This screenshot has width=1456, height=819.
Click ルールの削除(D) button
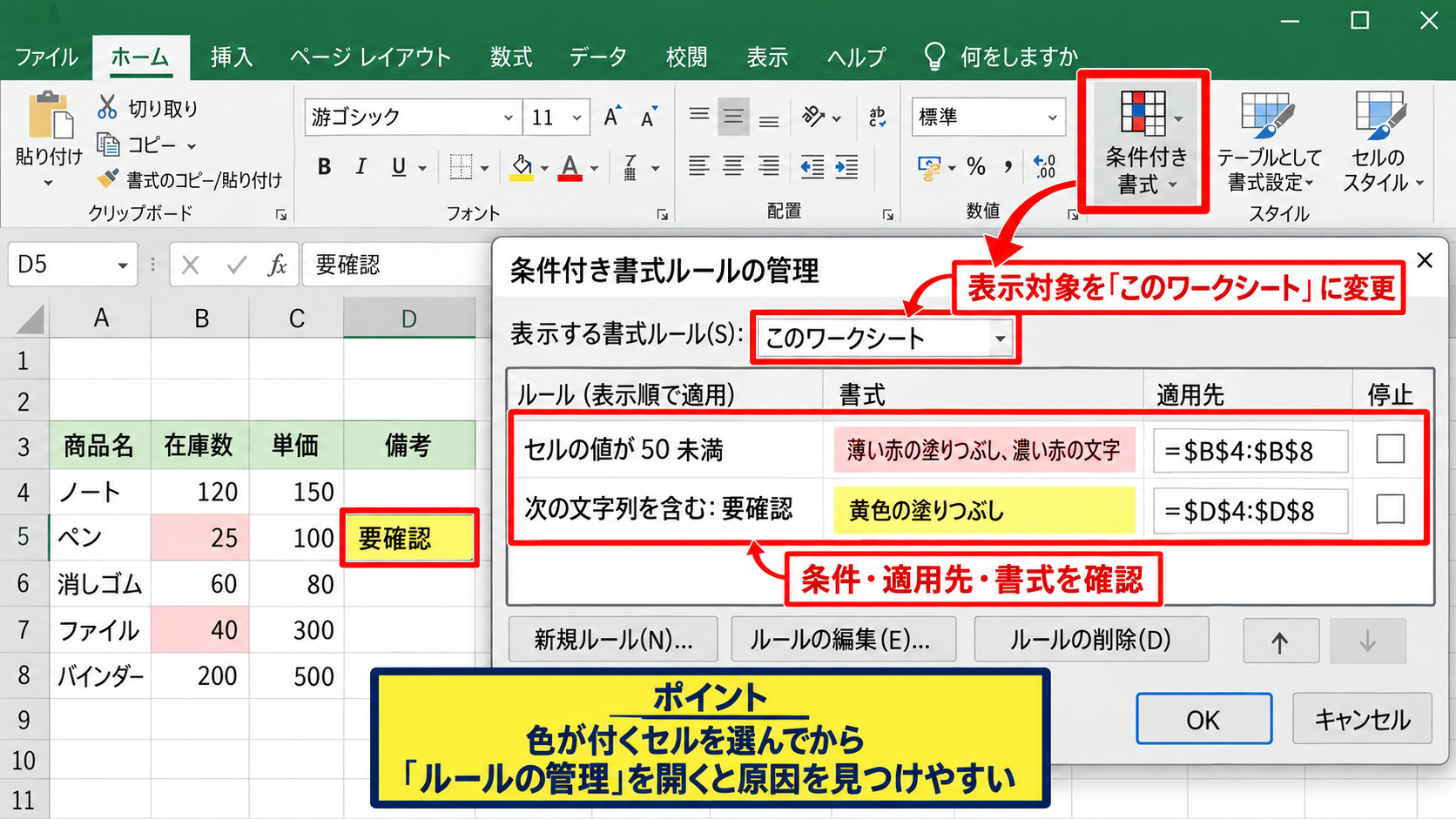(1091, 640)
